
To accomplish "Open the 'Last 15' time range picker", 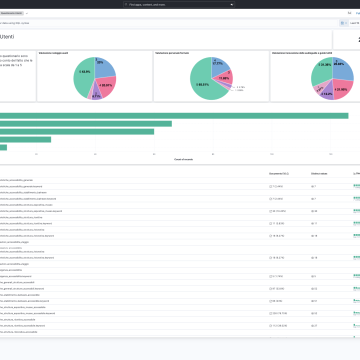I will (x=354, y=23).
